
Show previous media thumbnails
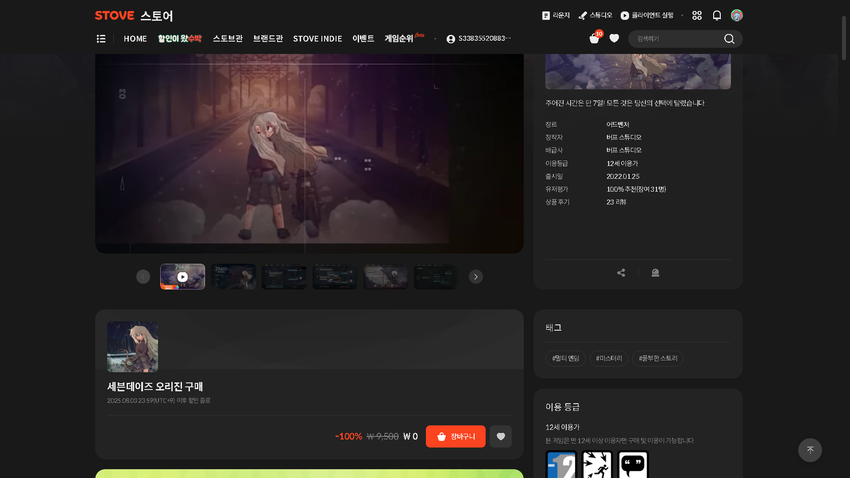coord(143,277)
